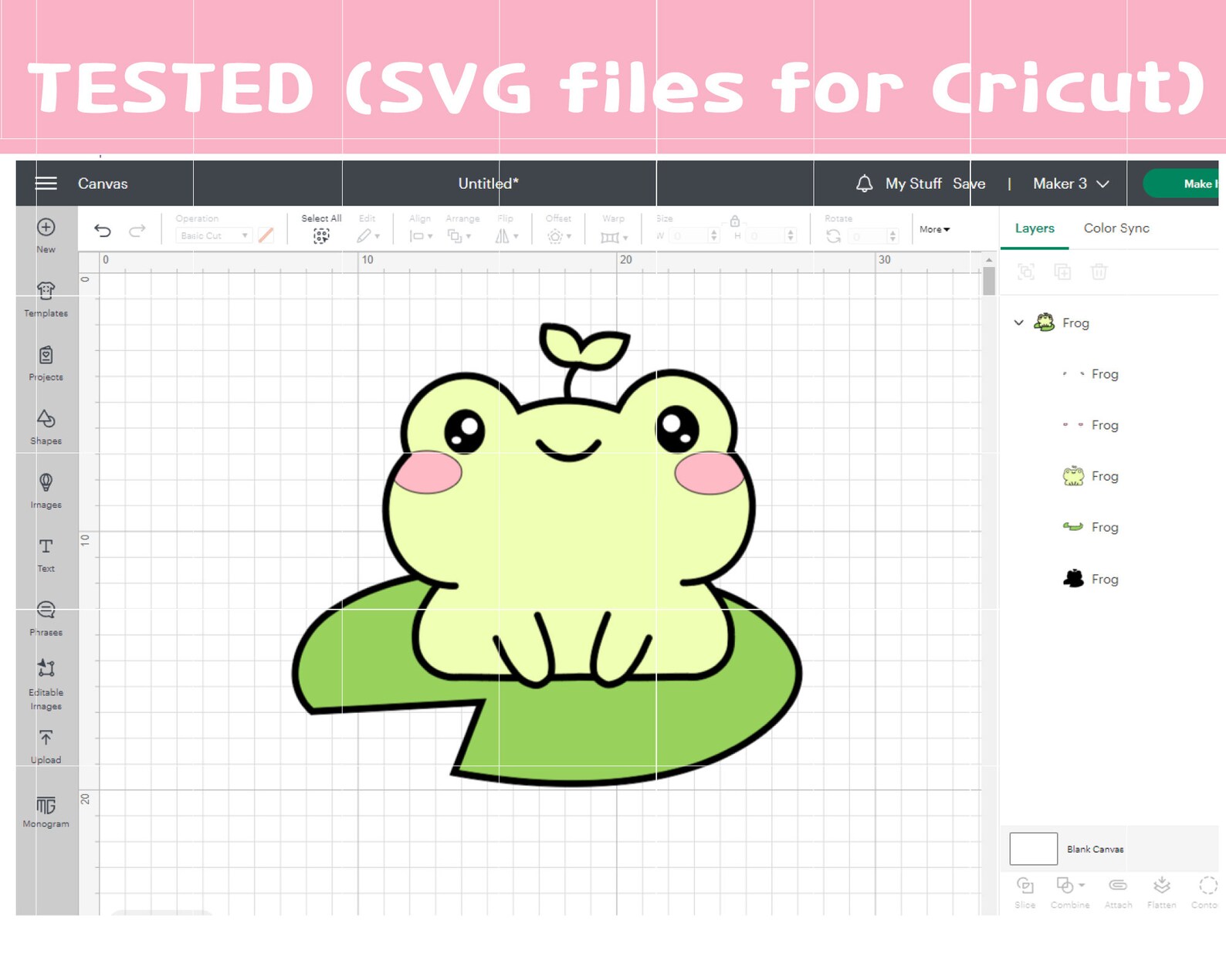Click the operation color swatch
Image resolution: width=1226 pixels, height=980 pixels.
[266, 235]
